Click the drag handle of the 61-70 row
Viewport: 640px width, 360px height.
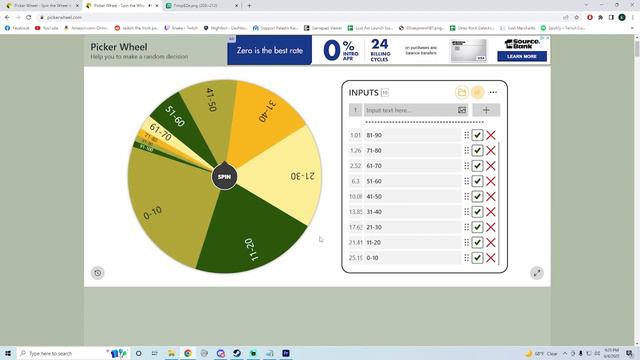467,166
